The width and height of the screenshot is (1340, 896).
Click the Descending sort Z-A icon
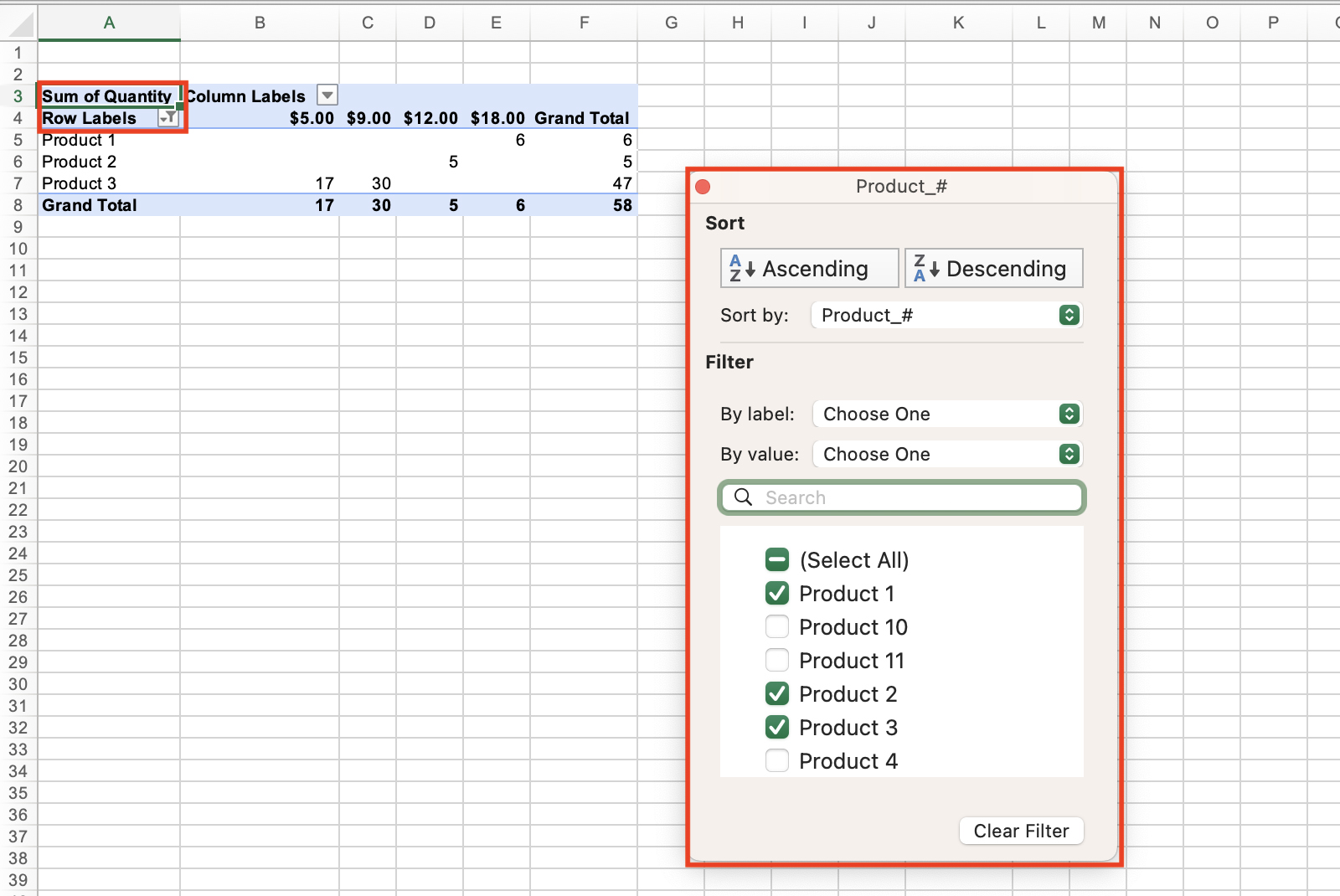(924, 268)
